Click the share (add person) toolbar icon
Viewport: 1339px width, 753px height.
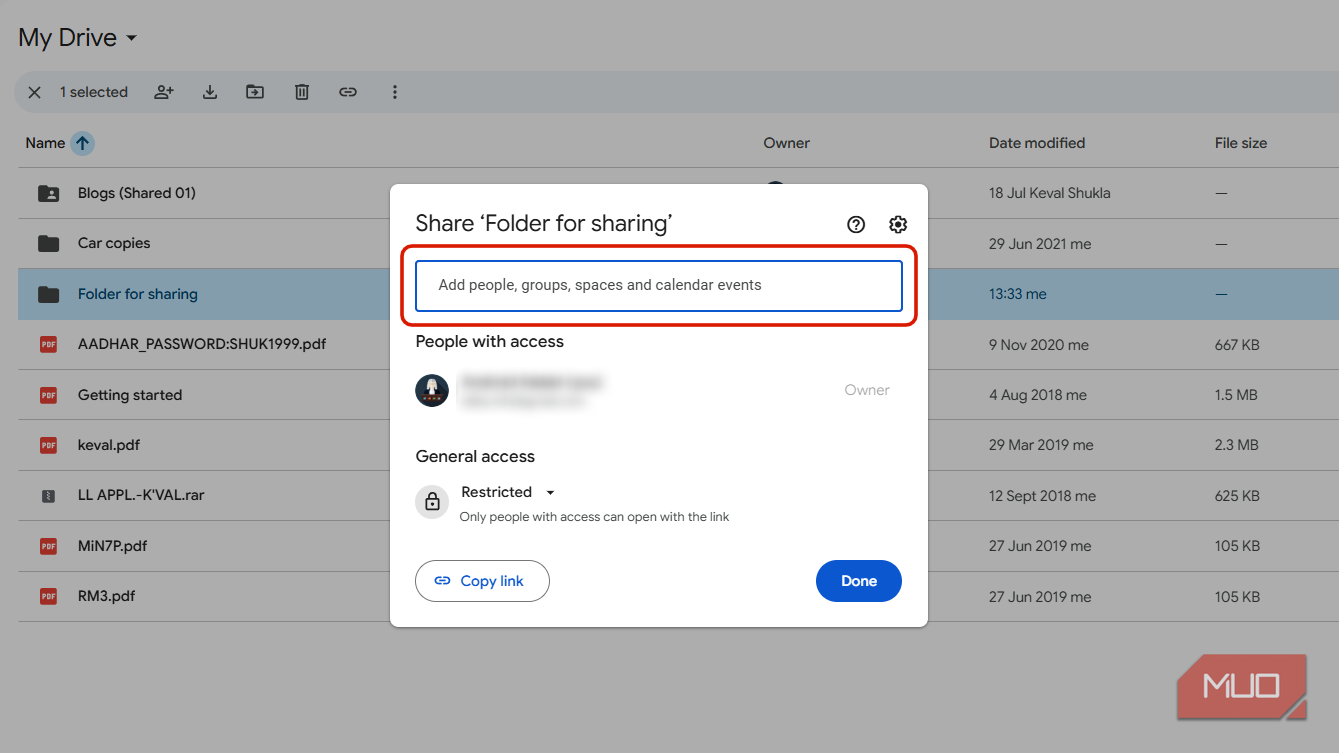[164, 92]
